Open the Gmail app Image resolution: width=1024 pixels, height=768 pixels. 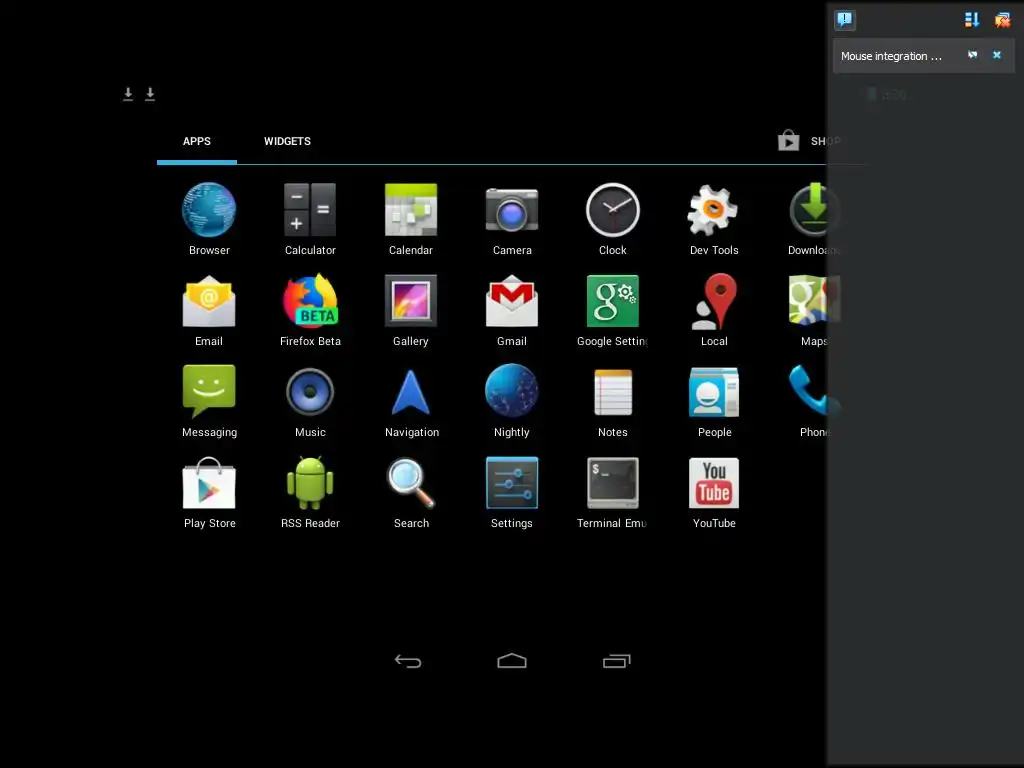(x=512, y=310)
